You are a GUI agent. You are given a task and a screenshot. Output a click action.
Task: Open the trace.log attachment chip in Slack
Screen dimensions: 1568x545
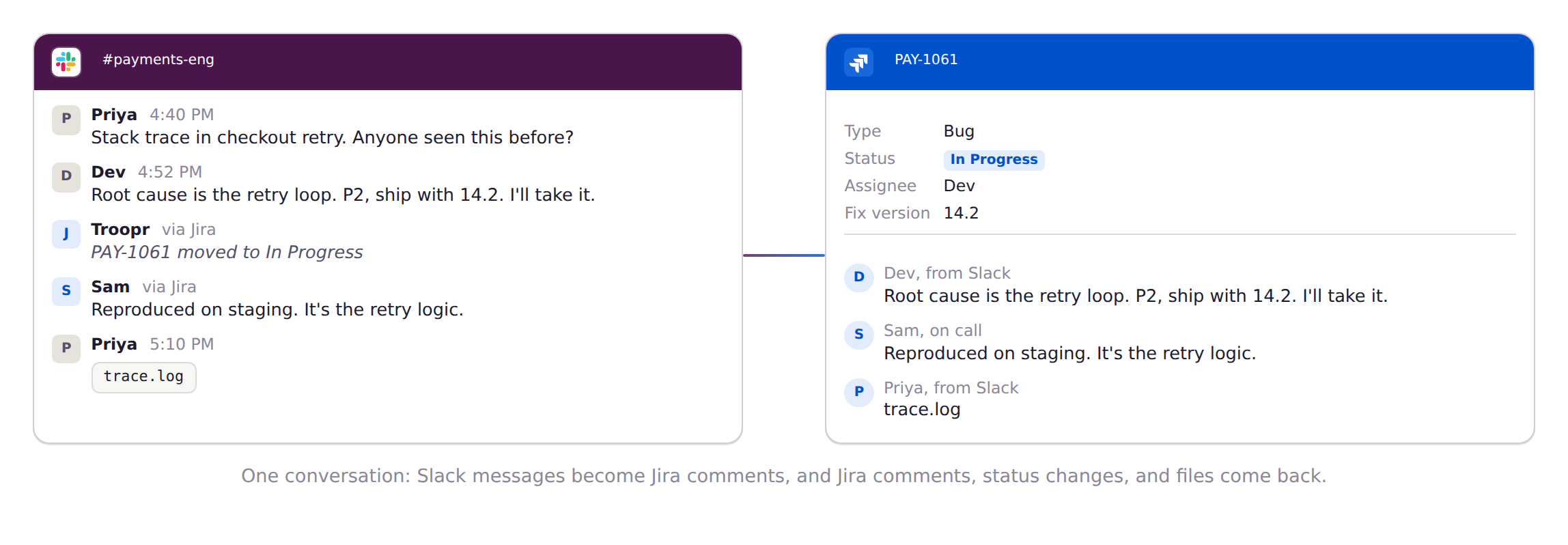click(x=144, y=377)
